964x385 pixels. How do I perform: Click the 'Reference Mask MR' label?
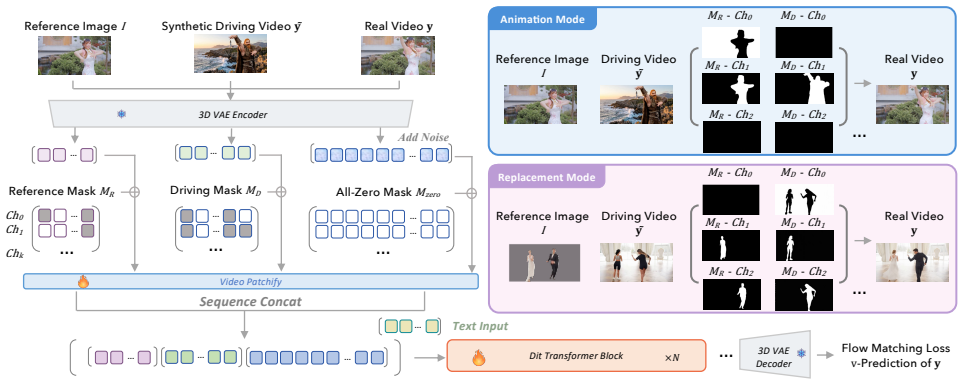[x=61, y=191]
